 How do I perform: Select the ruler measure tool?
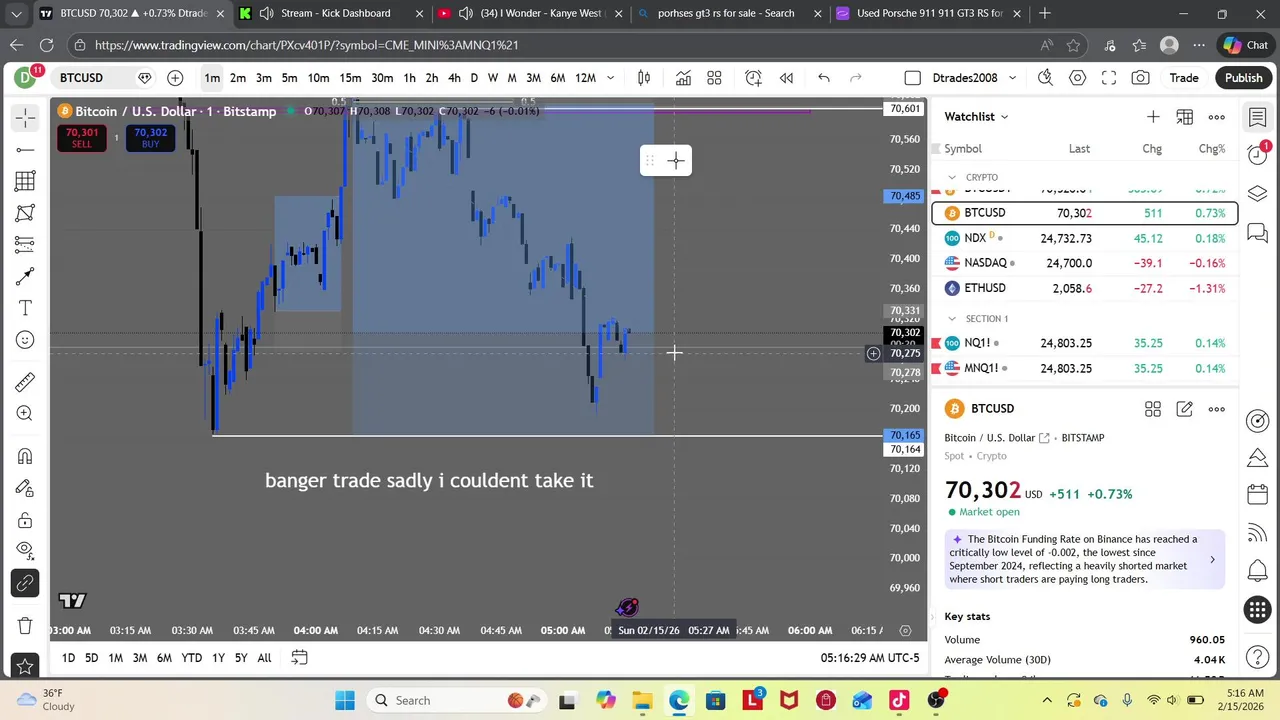click(x=25, y=382)
